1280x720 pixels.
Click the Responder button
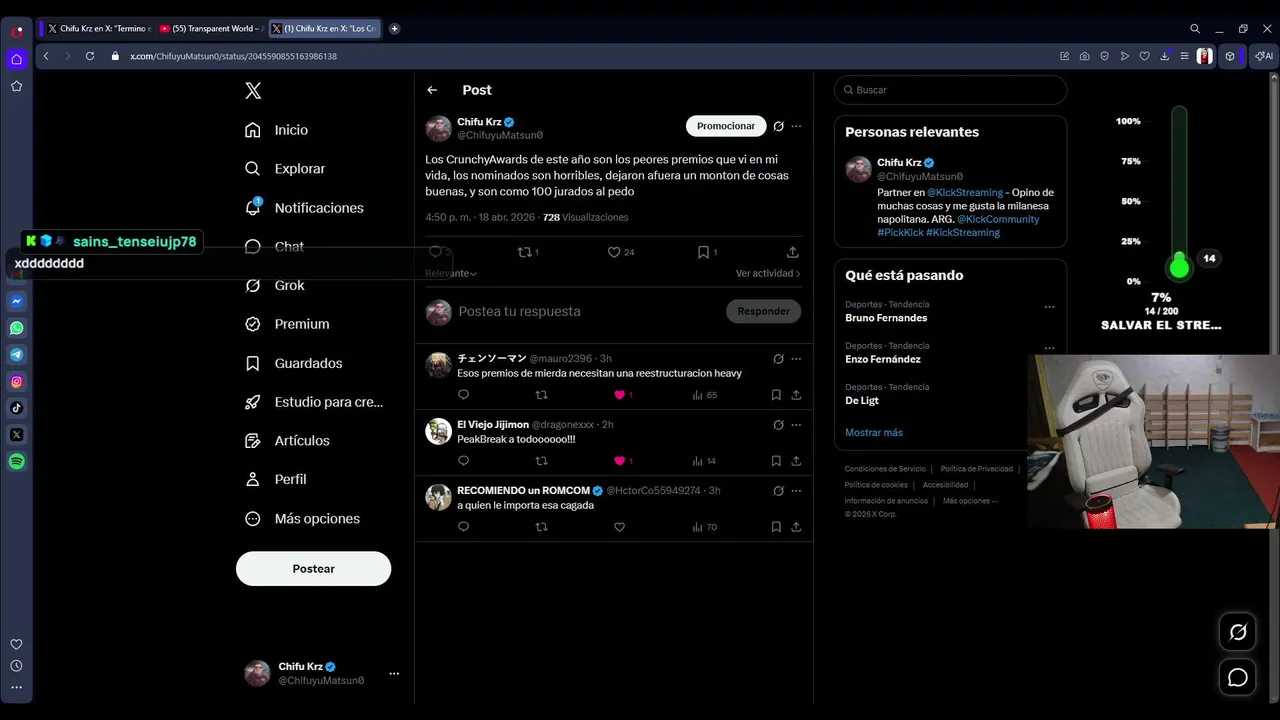[x=763, y=311]
